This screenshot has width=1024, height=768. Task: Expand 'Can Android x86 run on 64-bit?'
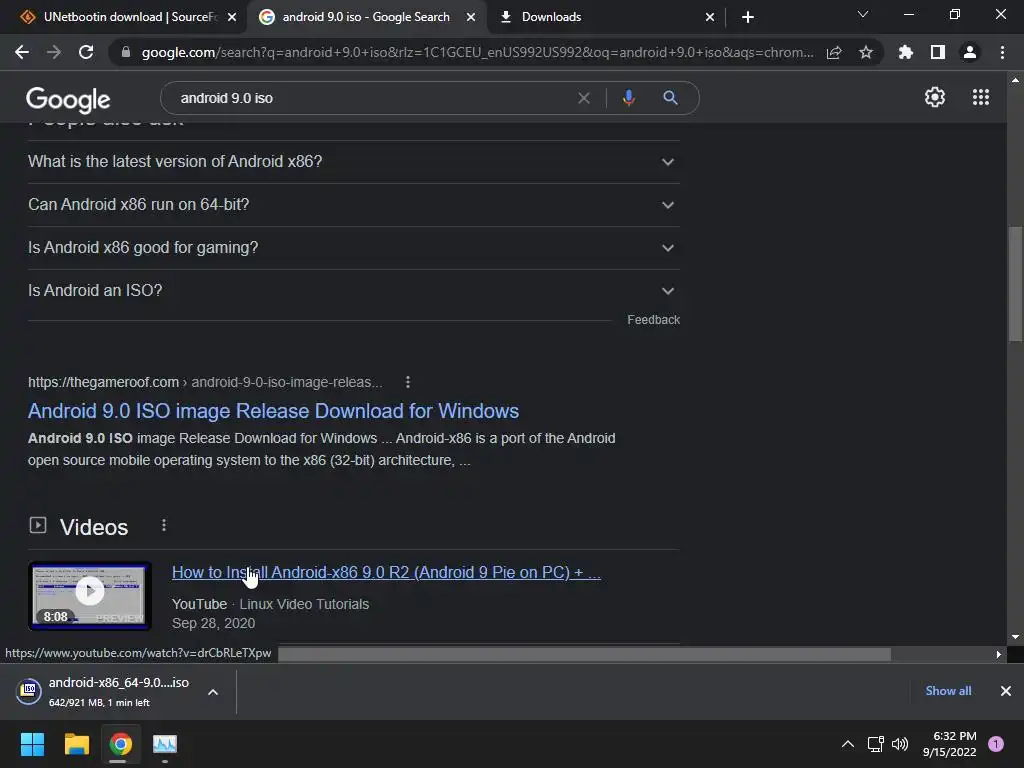tap(353, 204)
